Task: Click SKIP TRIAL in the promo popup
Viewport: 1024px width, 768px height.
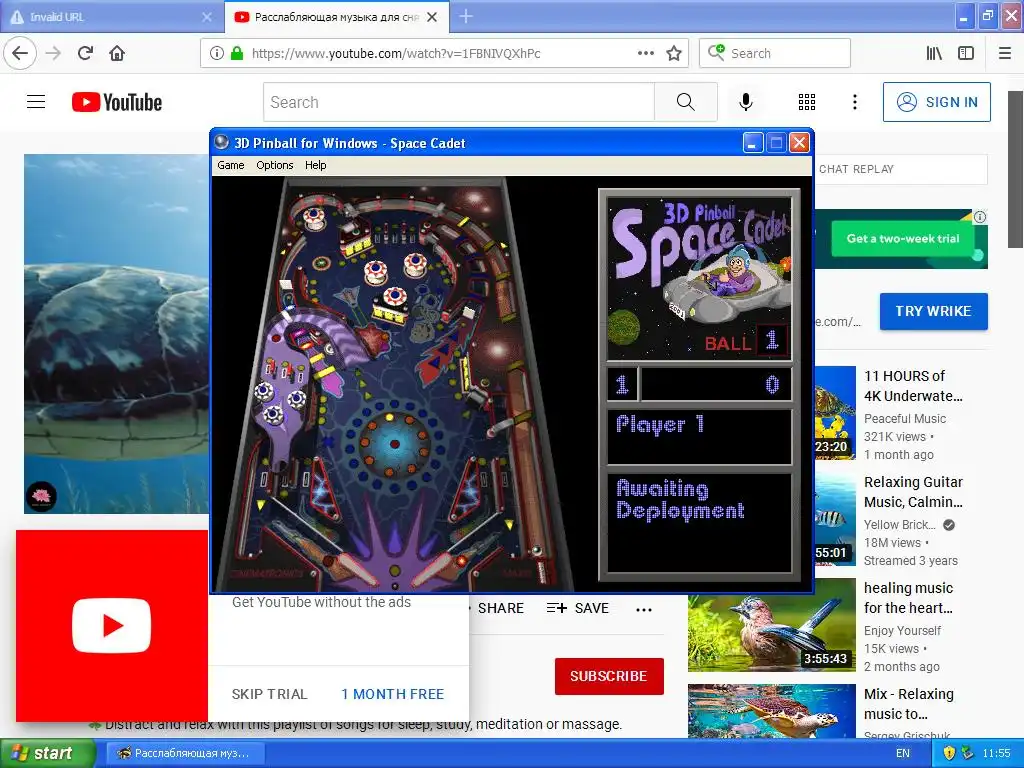Action: coord(269,694)
